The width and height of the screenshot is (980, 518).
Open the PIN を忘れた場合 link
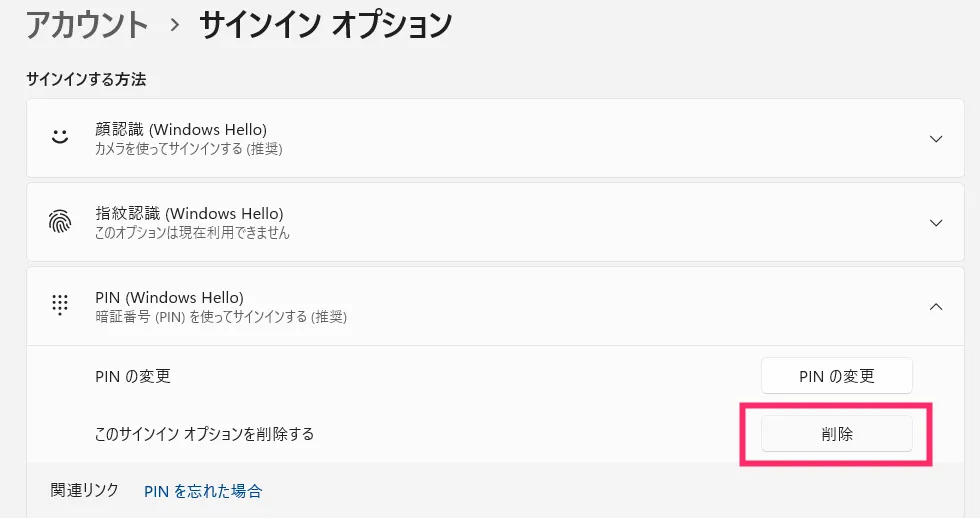click(203, 491)
